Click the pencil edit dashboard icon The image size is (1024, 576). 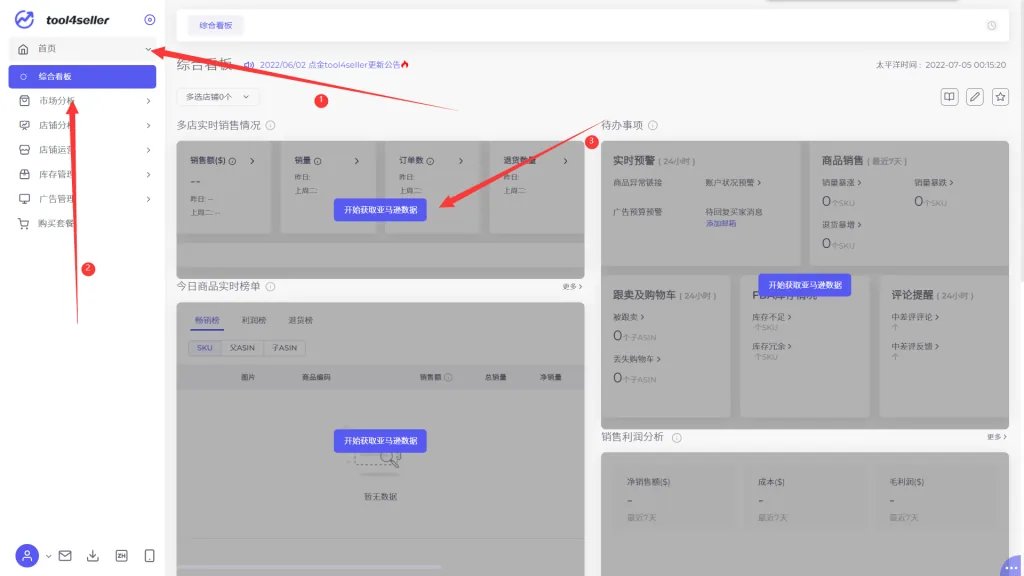[x=975, y=97]
